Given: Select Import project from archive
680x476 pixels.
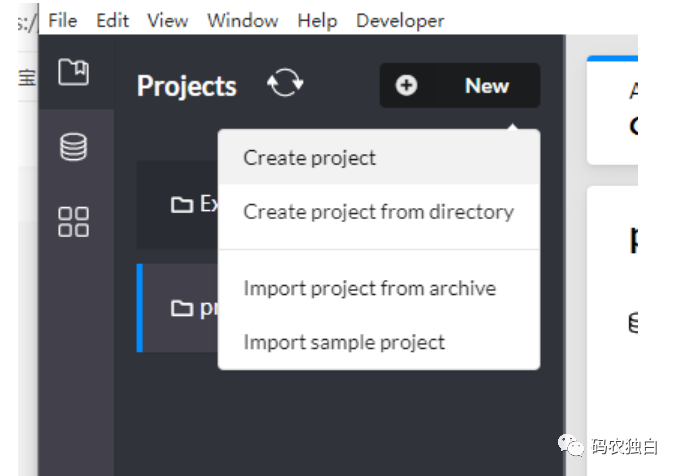Looking at the screenshot, I should point(369,288).
